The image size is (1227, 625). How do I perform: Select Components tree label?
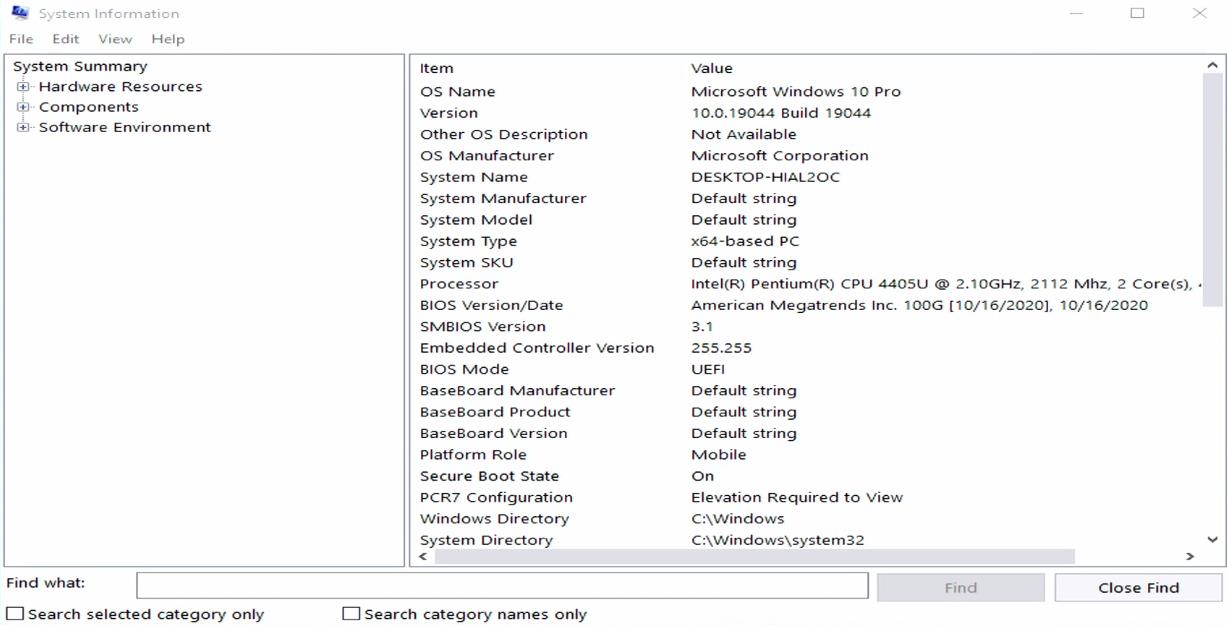89,107
